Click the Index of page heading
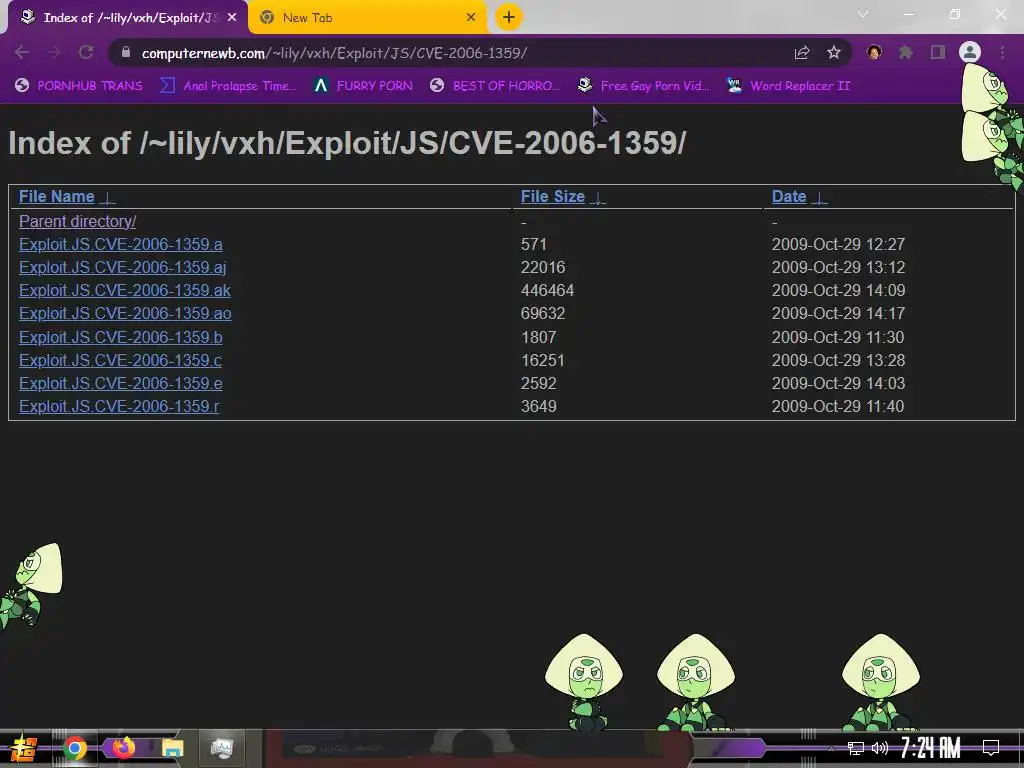The height and width of the screenshot is (768, 1024). (347, 143)
